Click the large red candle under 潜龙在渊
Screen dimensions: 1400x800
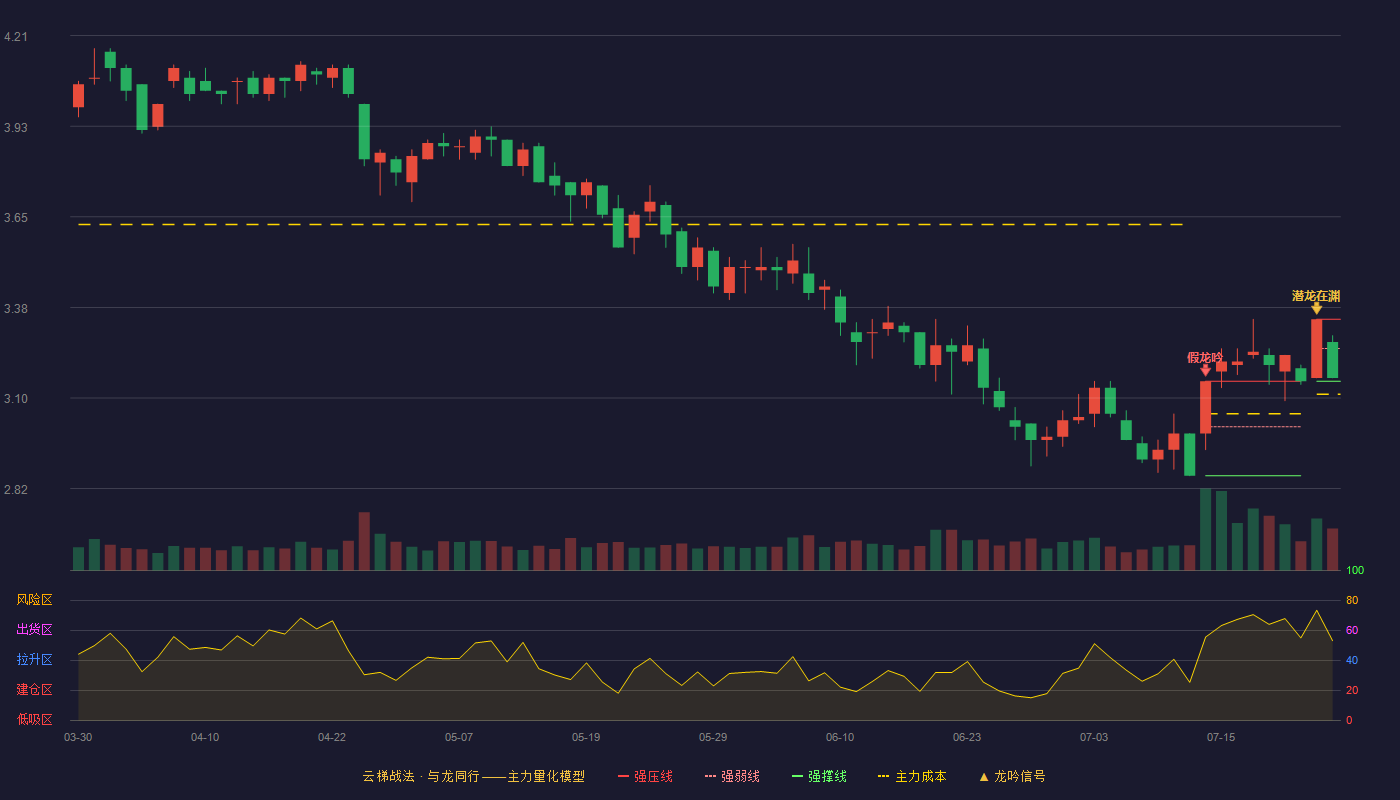click(1316, 348)
